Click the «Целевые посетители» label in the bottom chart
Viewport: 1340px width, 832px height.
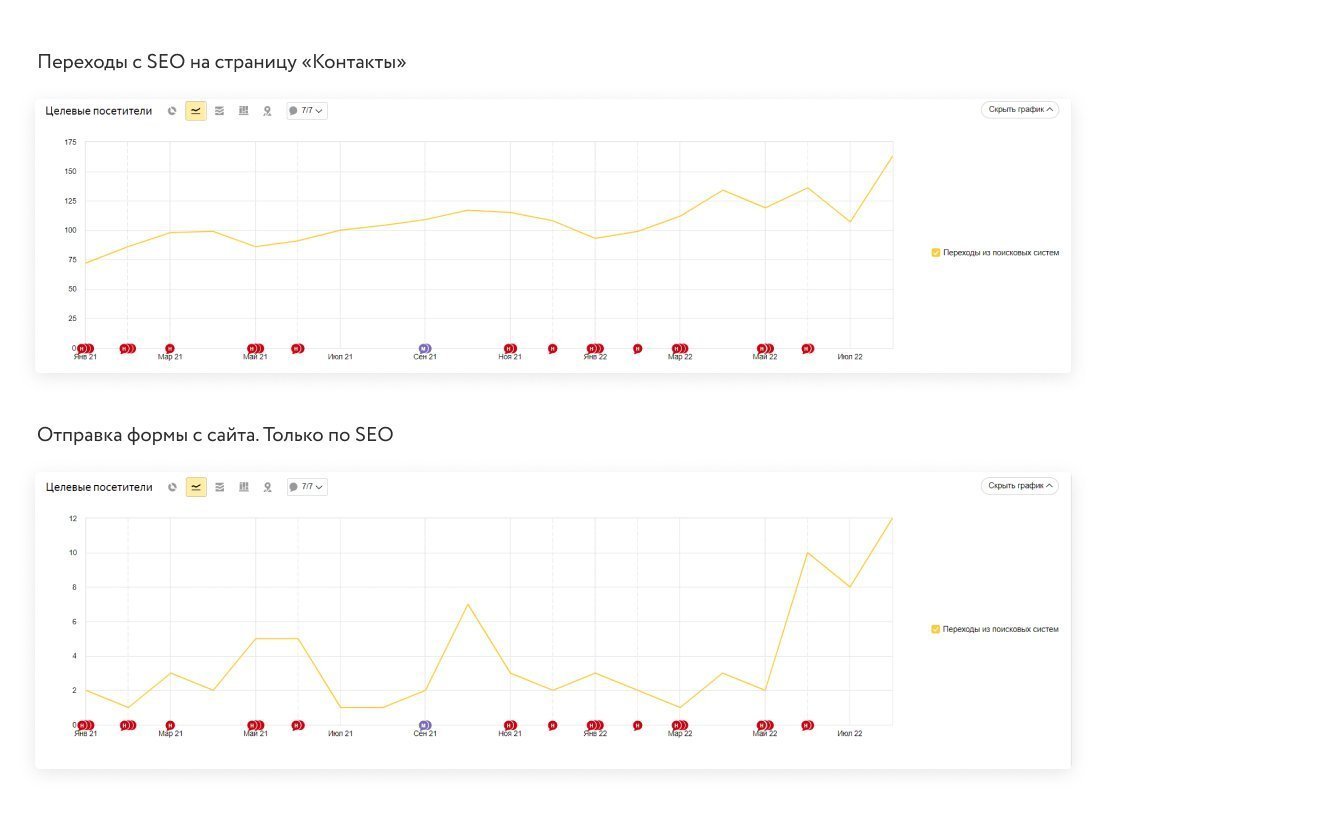click(99, 487)
